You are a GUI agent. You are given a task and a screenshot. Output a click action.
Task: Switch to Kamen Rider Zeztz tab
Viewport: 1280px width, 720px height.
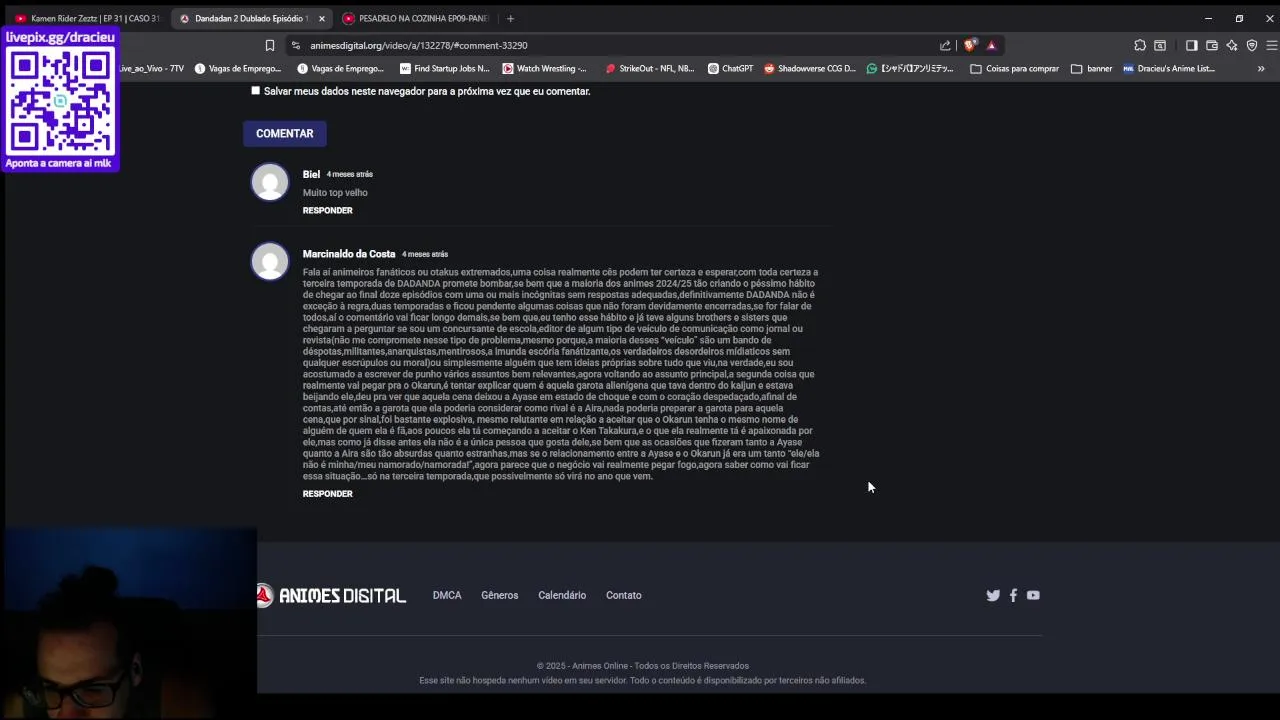point(86,18)
